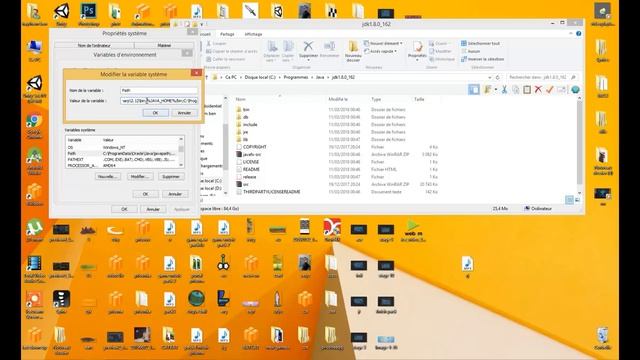Click the Modifier... button under system variables
The image size is (640, 360).
click(140, 176)
